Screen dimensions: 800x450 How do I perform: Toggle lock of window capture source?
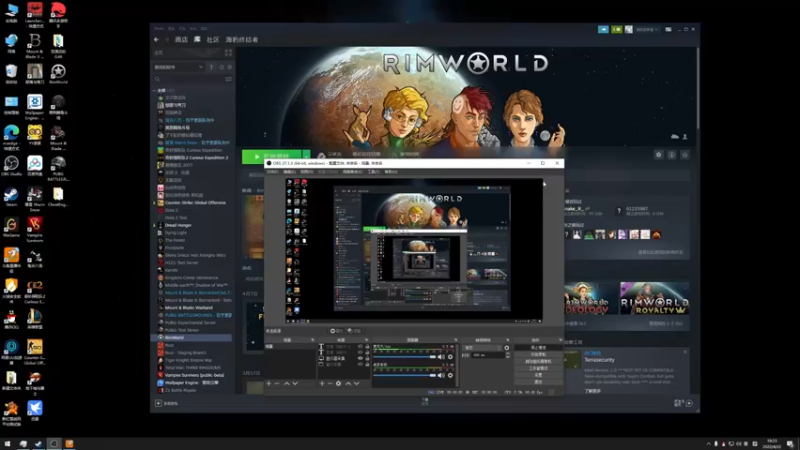(367, 364)
